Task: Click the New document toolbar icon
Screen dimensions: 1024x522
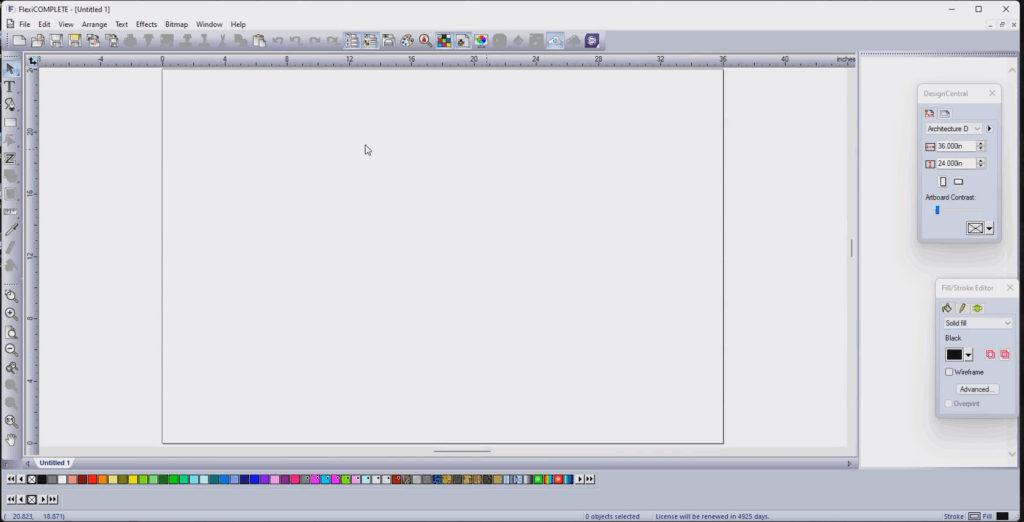Action: click(18, 41)
